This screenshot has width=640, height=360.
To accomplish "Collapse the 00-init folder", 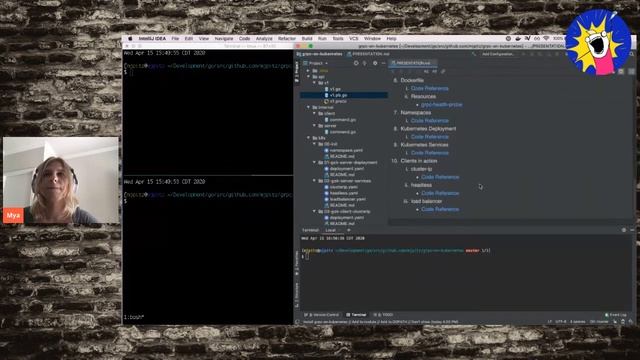I will (315, 144).
